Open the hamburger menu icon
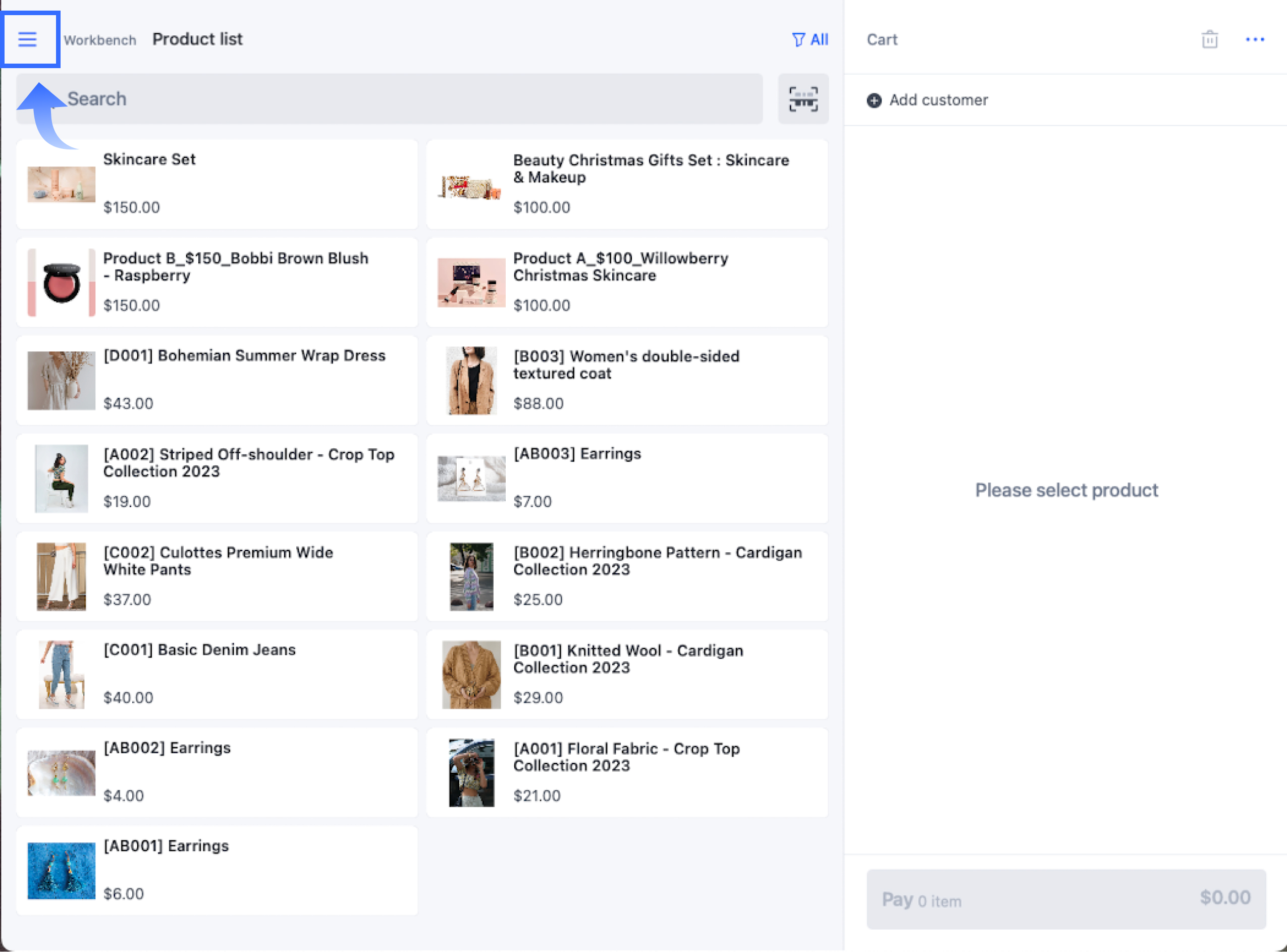The height and width of the screenshot is (952, 1287). click(27, 39)
